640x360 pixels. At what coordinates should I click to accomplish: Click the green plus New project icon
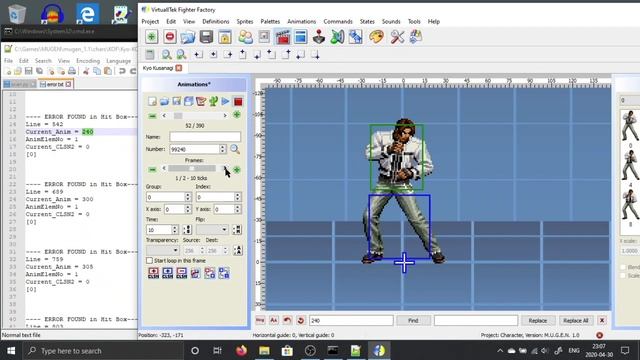point(151,37)
